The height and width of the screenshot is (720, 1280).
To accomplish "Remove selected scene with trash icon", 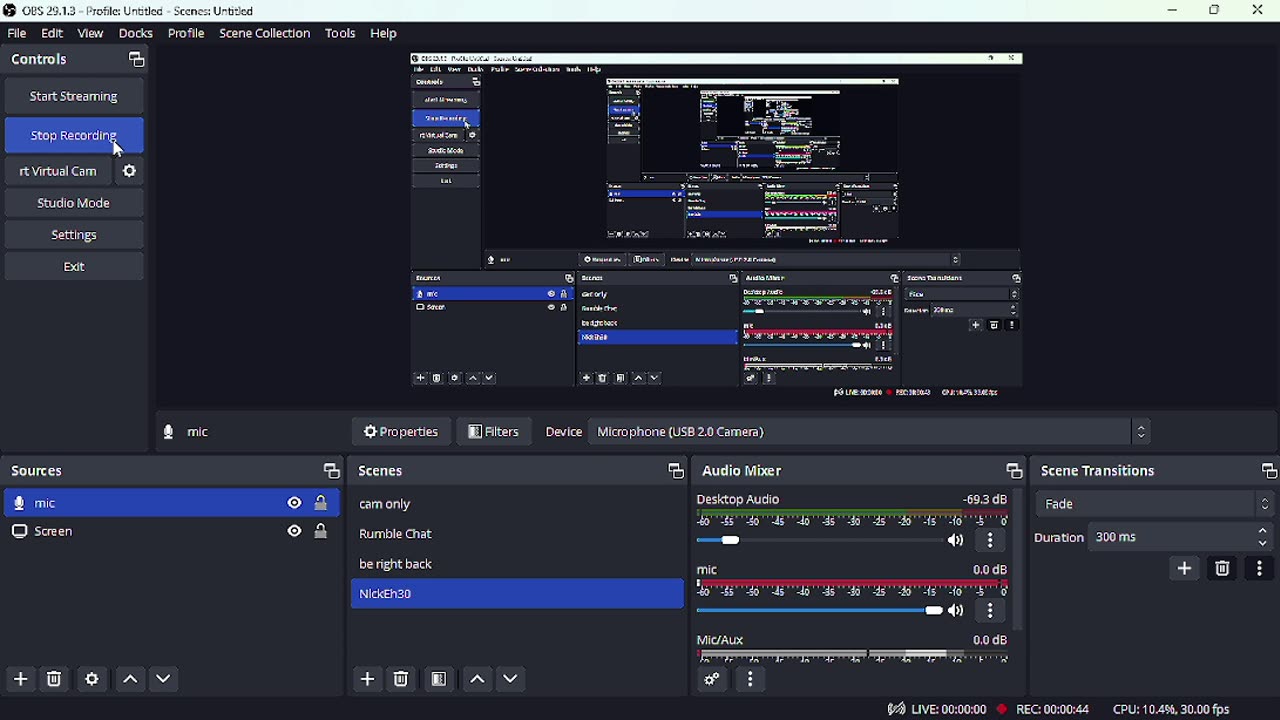I will pos(402,680).
